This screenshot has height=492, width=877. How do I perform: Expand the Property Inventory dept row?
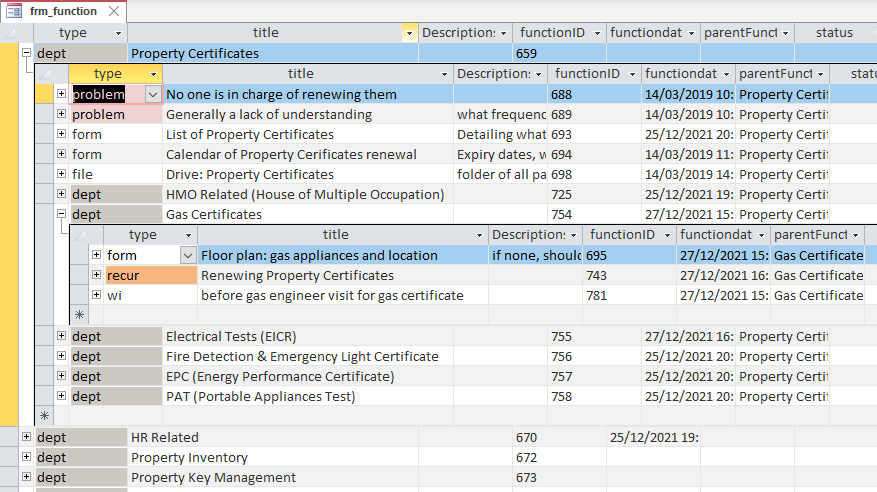[26, 457]
